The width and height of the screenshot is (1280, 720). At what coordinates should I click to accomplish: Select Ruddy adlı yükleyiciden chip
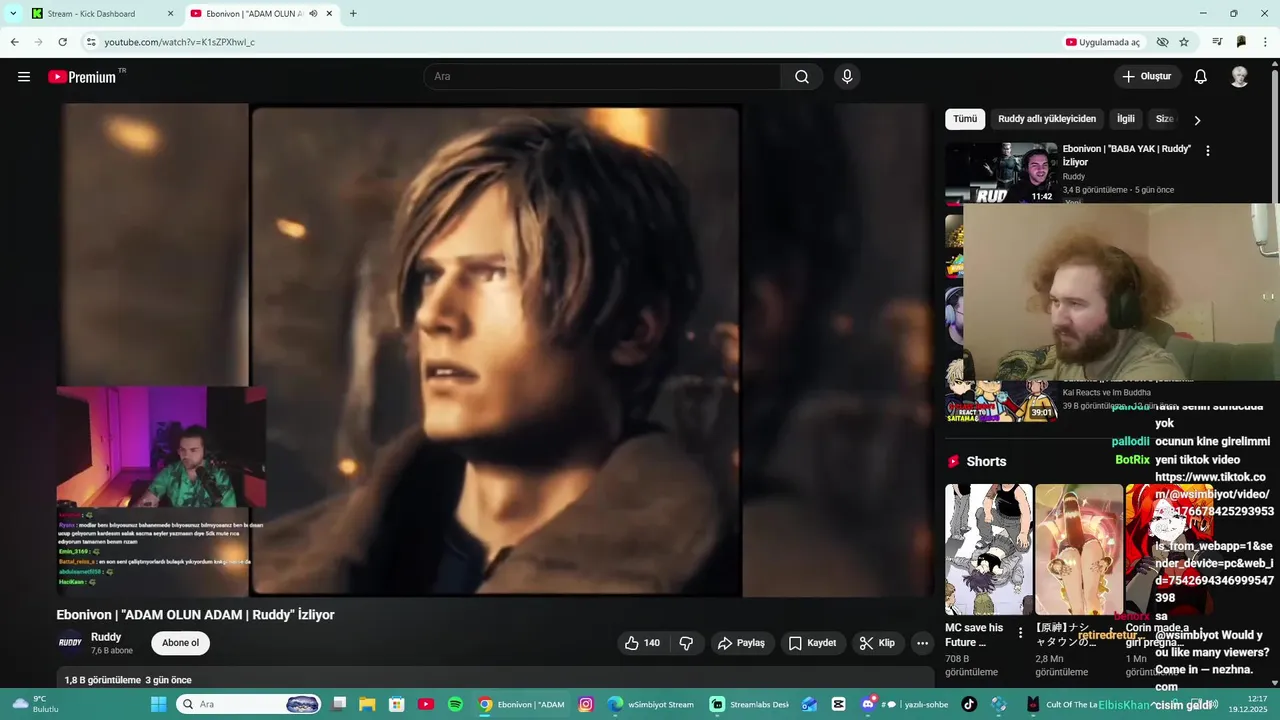click(1047, 119)
